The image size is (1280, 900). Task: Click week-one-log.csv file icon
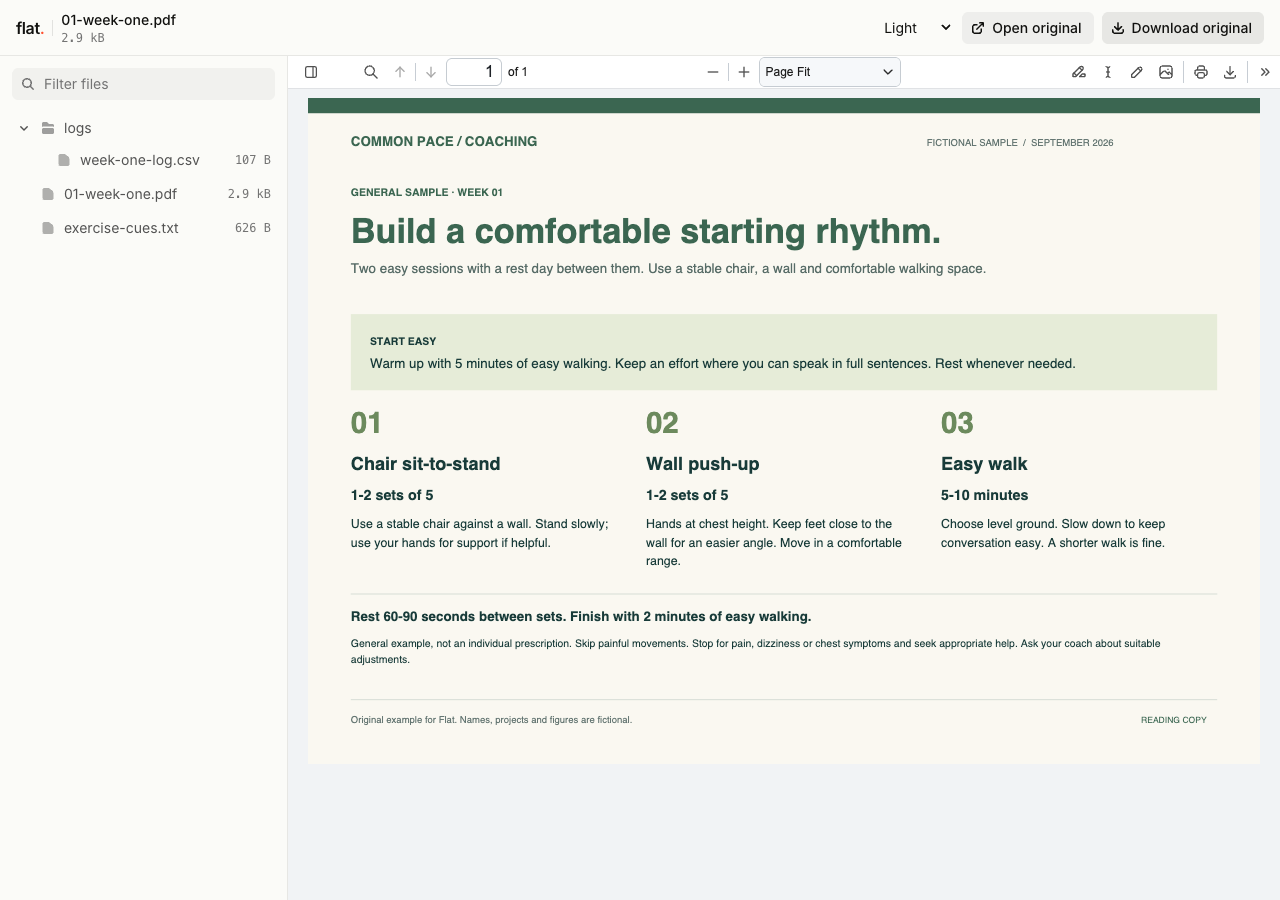pyautogui.click(x=64, y=160)
